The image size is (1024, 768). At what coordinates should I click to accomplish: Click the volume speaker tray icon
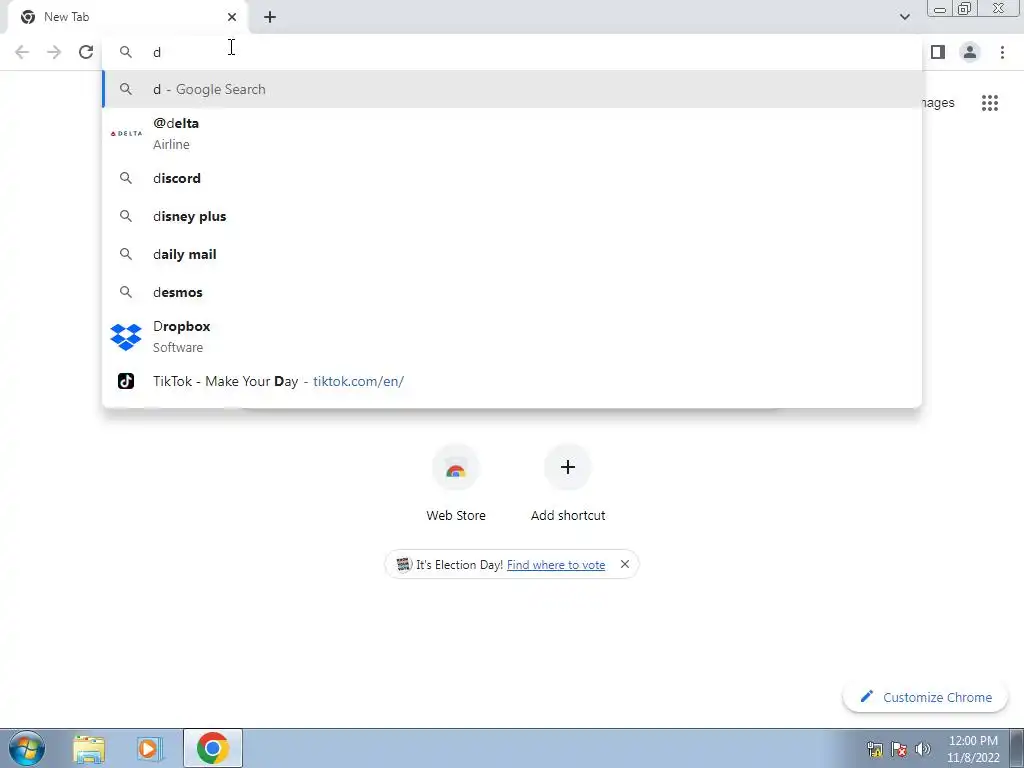(923, 749)
